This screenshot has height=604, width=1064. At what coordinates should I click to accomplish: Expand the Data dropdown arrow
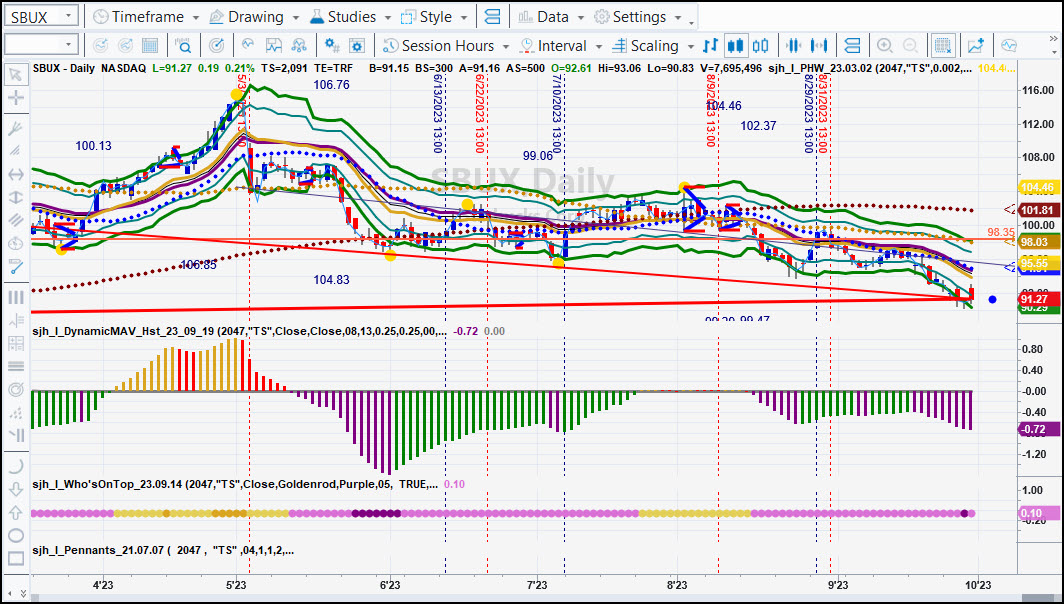[581, 18]
